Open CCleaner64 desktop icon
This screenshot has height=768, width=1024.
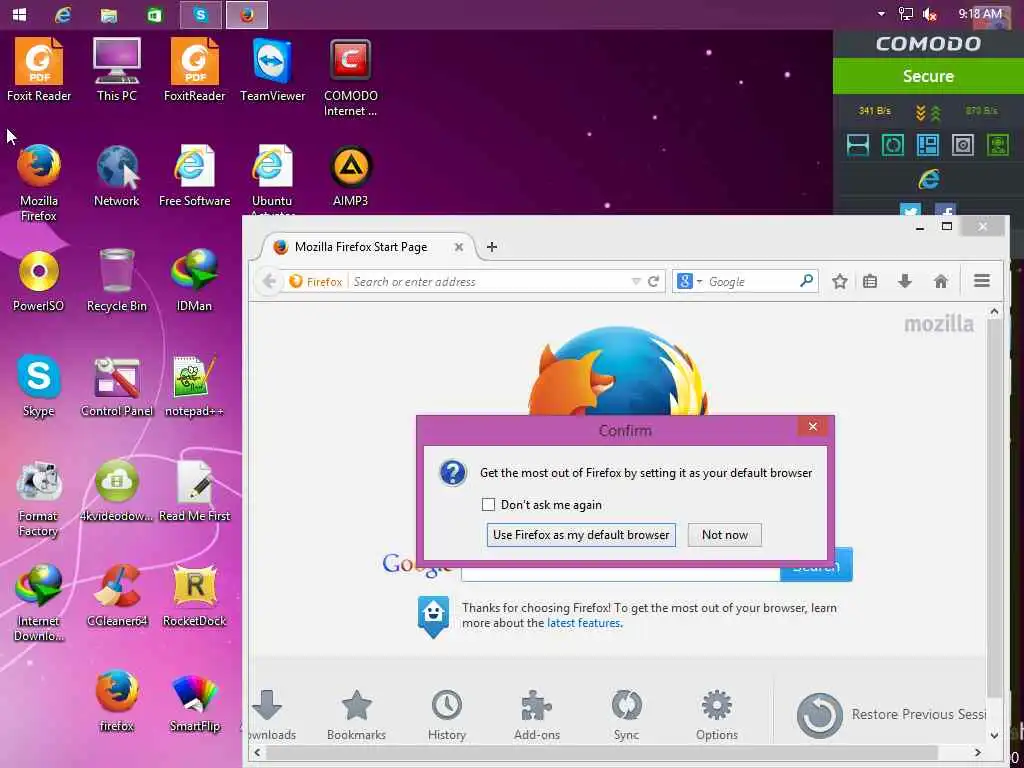point(116,596)
